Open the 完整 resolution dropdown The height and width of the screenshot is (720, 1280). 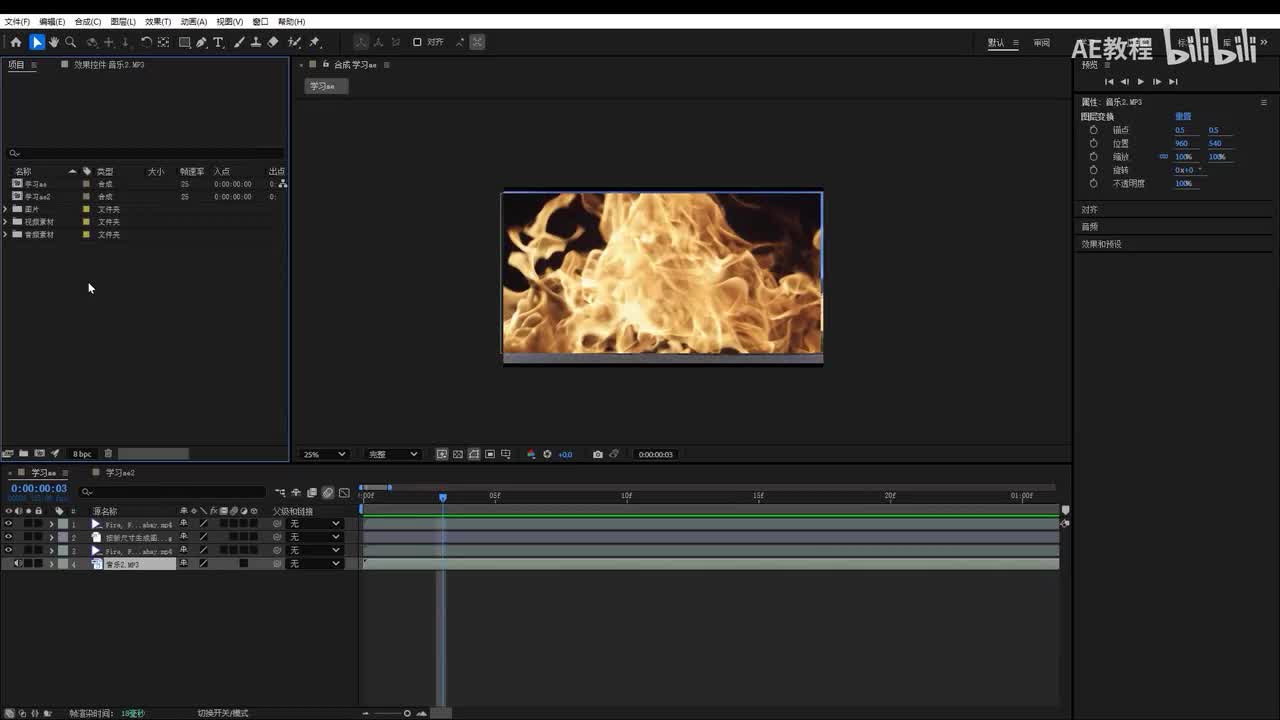click(393, 454)
